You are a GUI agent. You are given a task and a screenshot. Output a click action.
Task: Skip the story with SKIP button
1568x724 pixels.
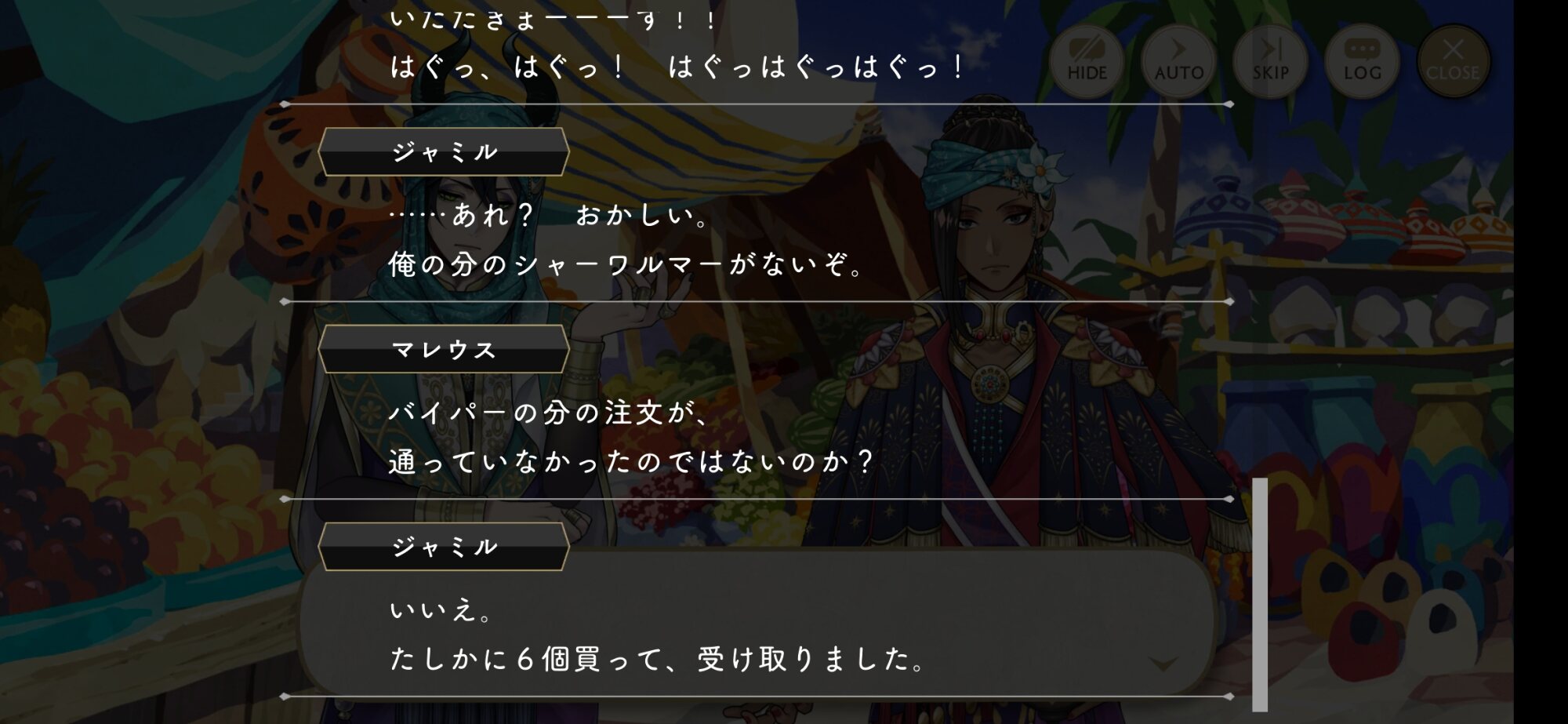point(1270,61)
